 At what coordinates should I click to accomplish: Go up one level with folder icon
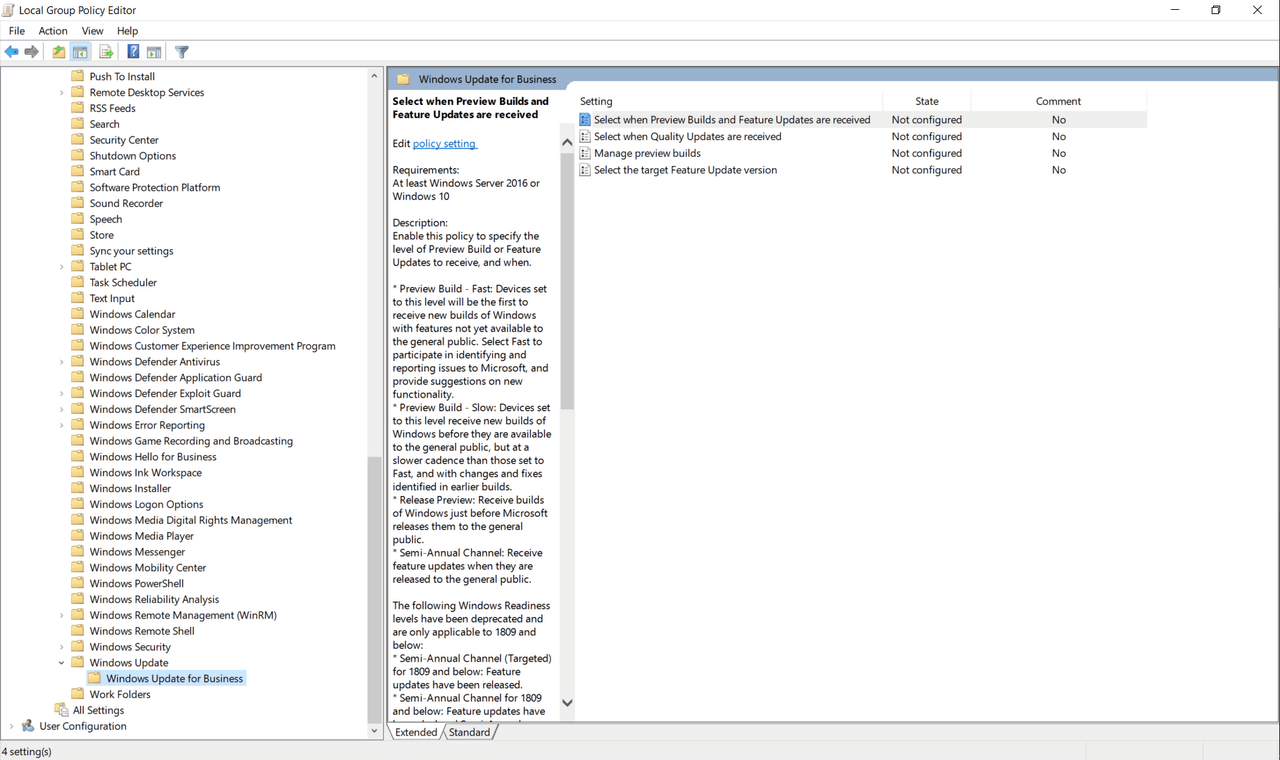59,52
